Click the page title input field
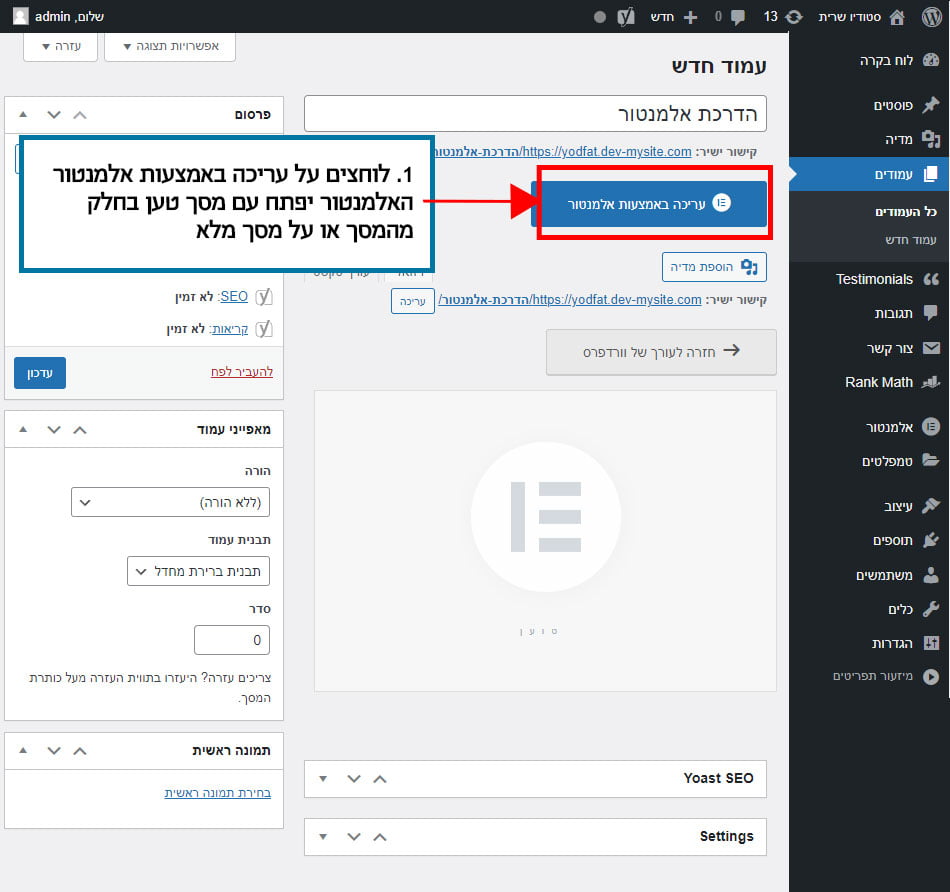 click(535, 114)
